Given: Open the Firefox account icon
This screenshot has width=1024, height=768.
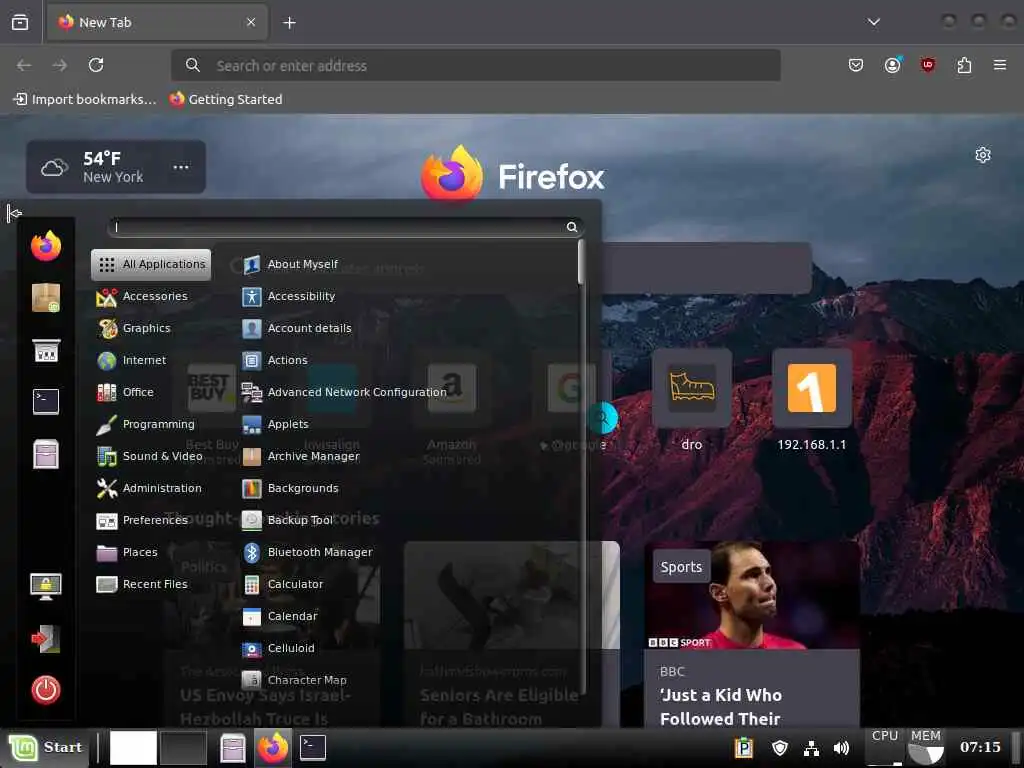Looking at the screenshot, I should 893,65.
